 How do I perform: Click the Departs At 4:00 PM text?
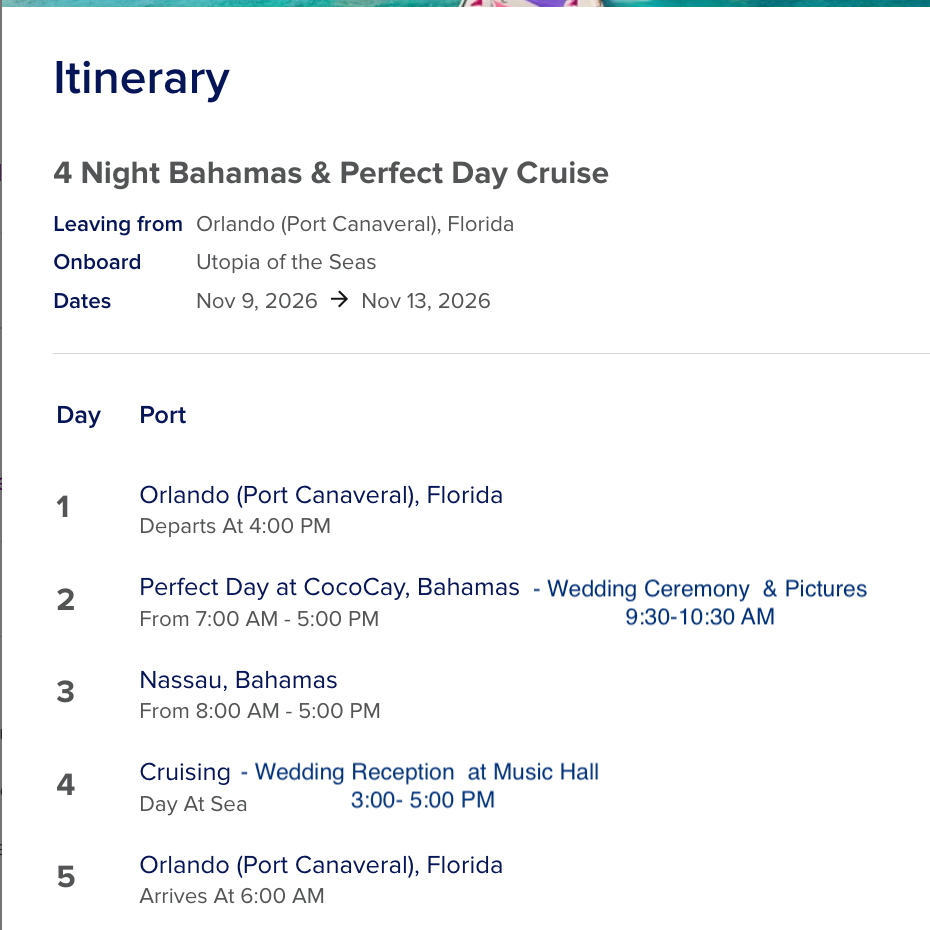pyautogui.click(x=235, y=526)
